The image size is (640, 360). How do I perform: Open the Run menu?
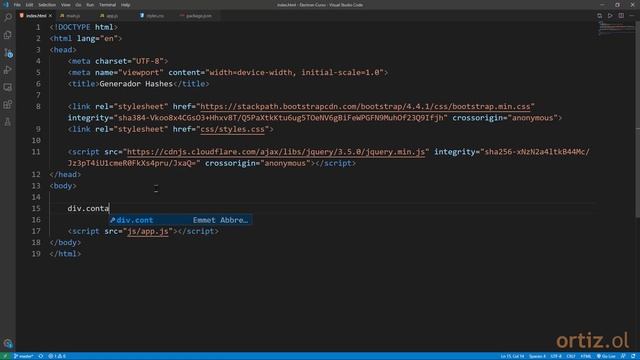90,5
